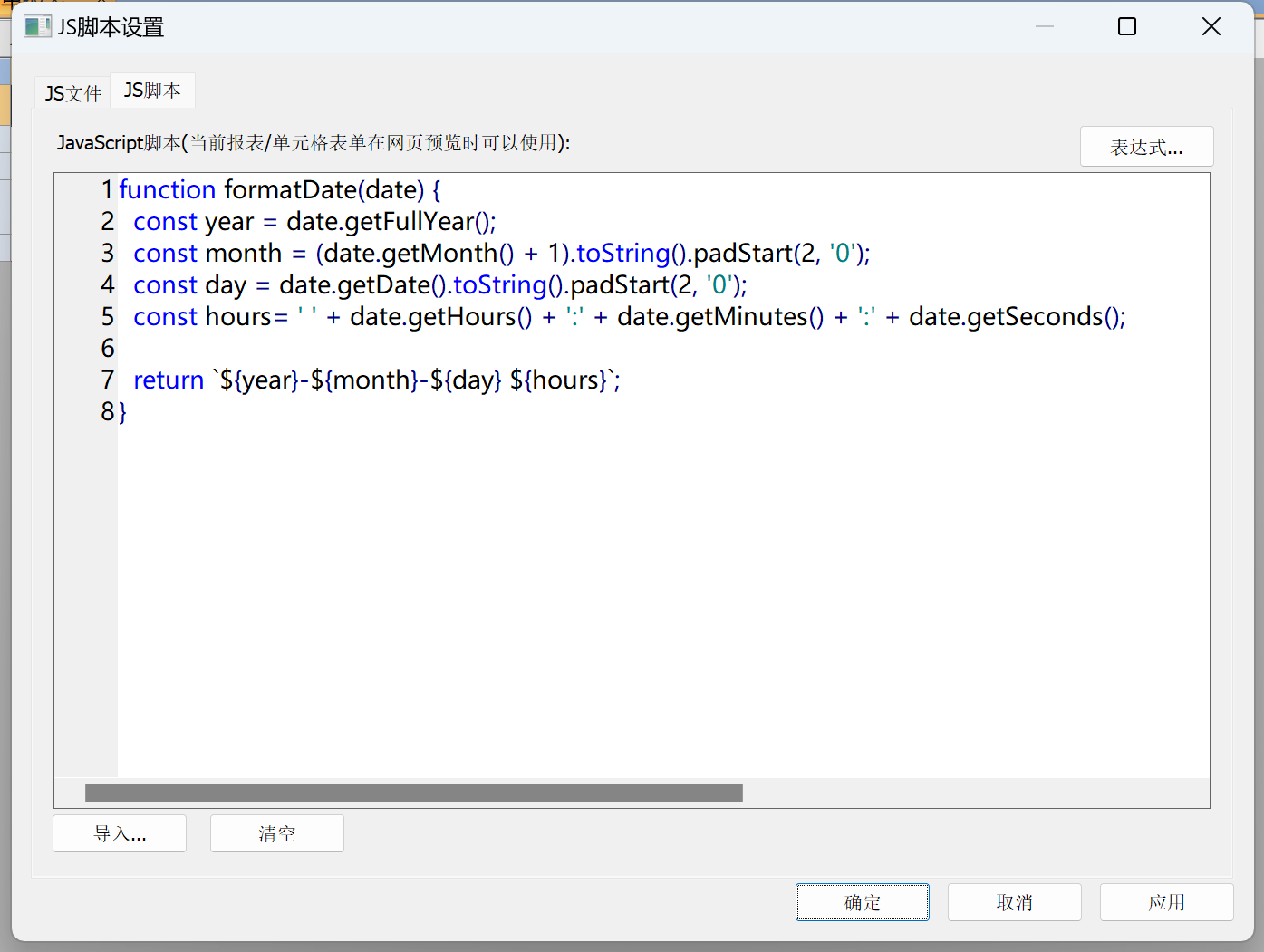Open the 表达式... expression editor
The width and height of the screenshot is (1264, 952).
point(1146,147)
